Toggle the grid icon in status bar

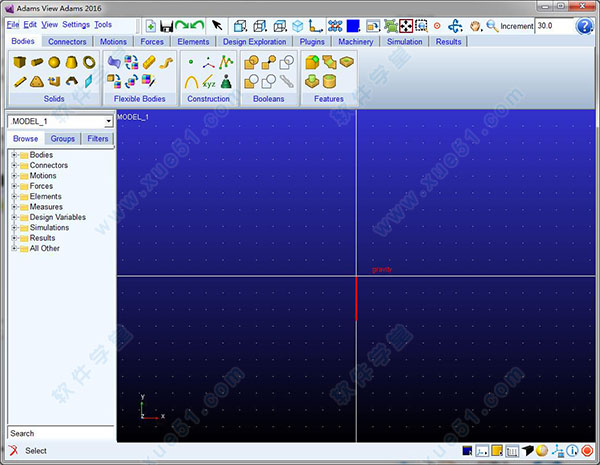coord(512,452)
